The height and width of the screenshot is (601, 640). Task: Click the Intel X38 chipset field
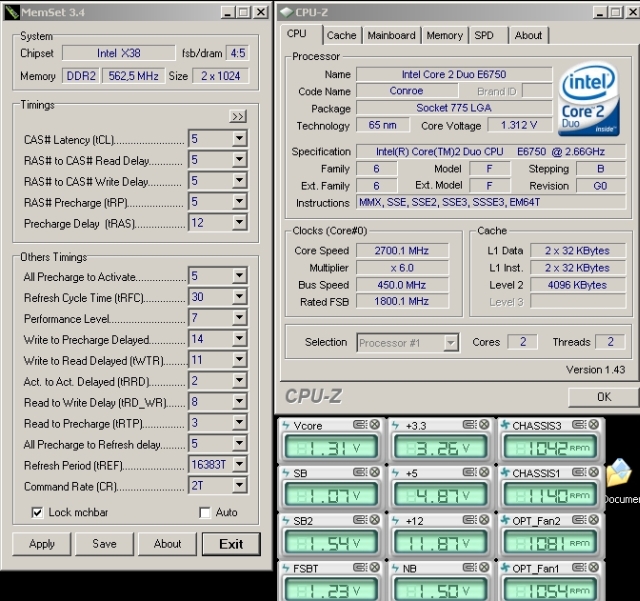(118, 53)
